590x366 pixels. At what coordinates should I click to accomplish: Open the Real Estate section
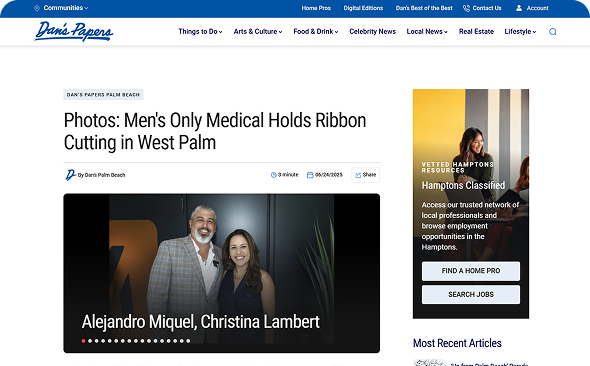476,32
